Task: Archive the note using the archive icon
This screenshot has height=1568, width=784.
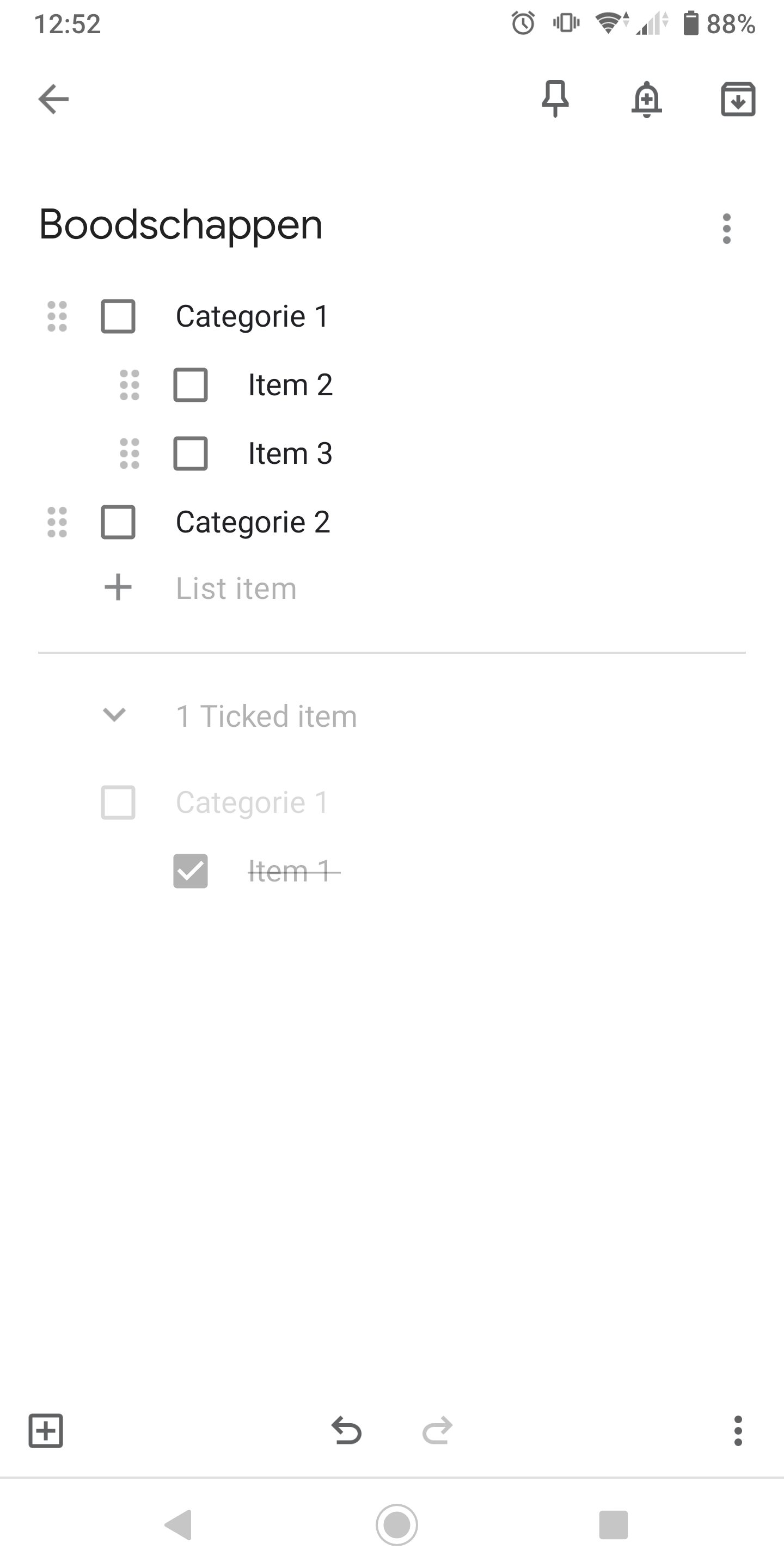Action: tap(738, 99)
